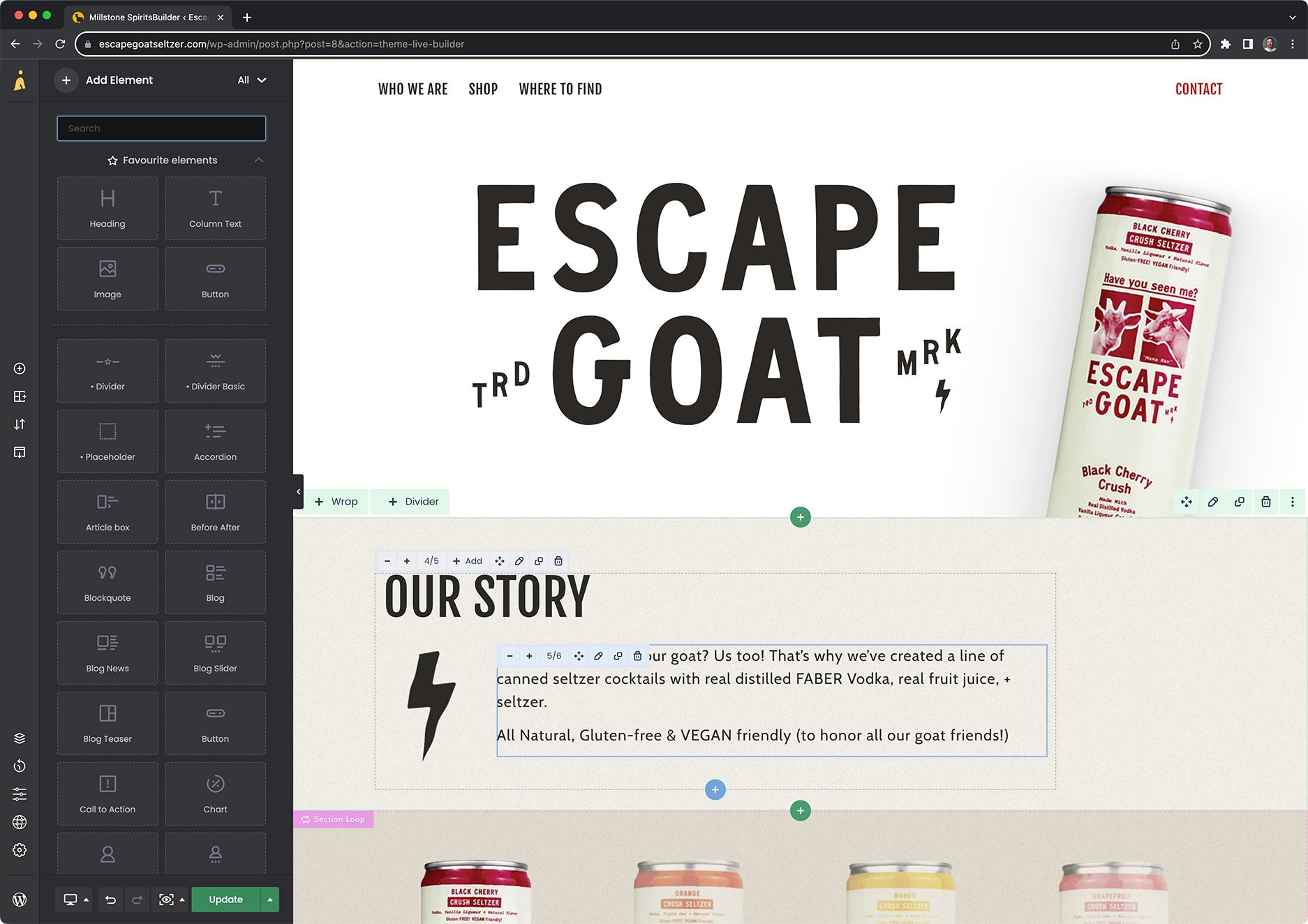The image size is (1308, 924).
Task: Duplicate the 4/5 column
Action: (x=539, y=561)
